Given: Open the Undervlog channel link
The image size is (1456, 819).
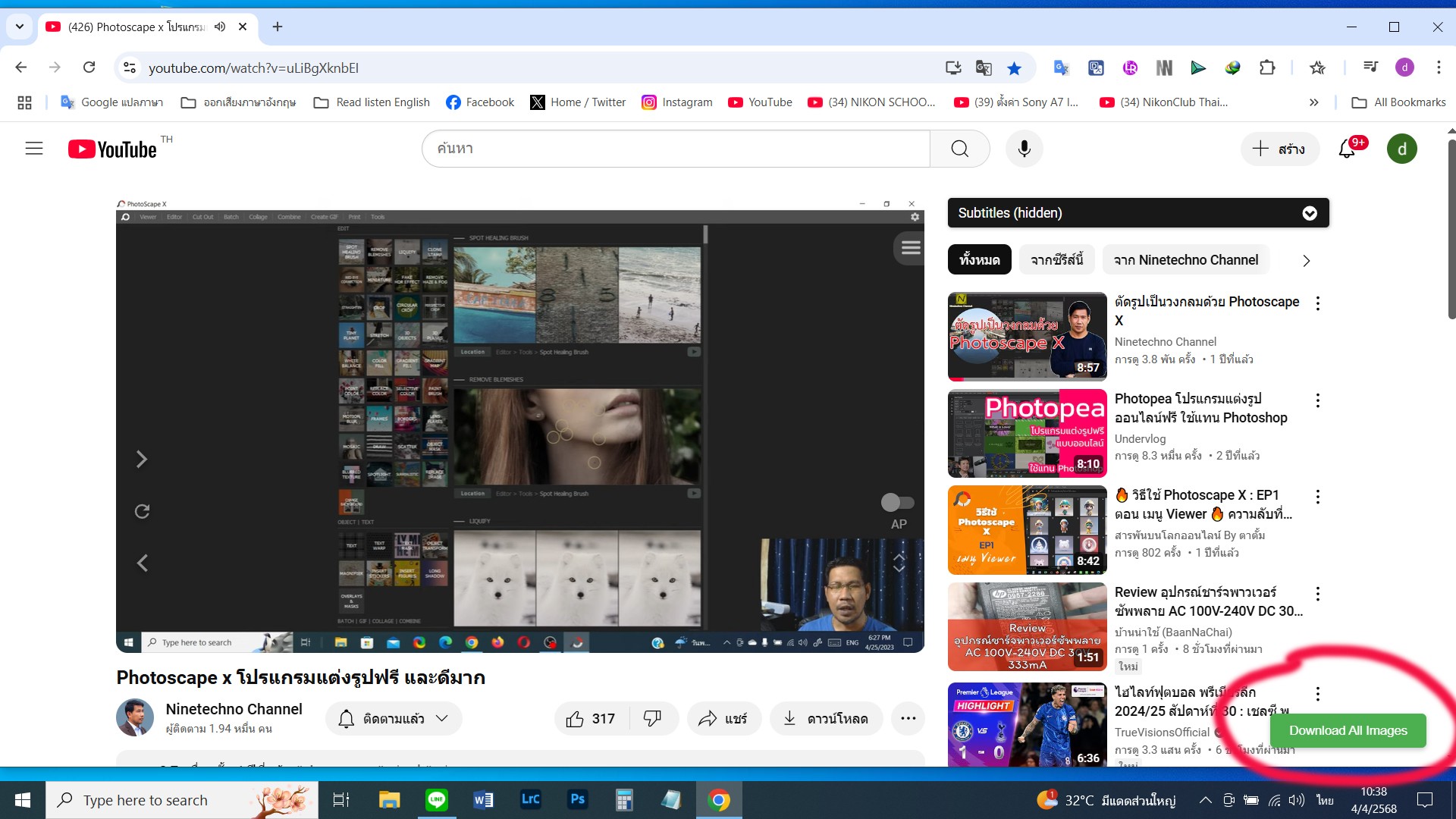Looking at the screenshot, I should tap(1140, 438).
